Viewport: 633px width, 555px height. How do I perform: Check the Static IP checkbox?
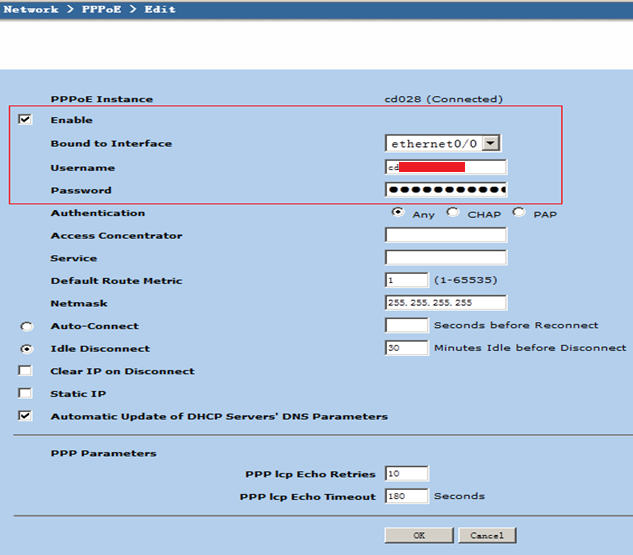[x=26, y=394]
